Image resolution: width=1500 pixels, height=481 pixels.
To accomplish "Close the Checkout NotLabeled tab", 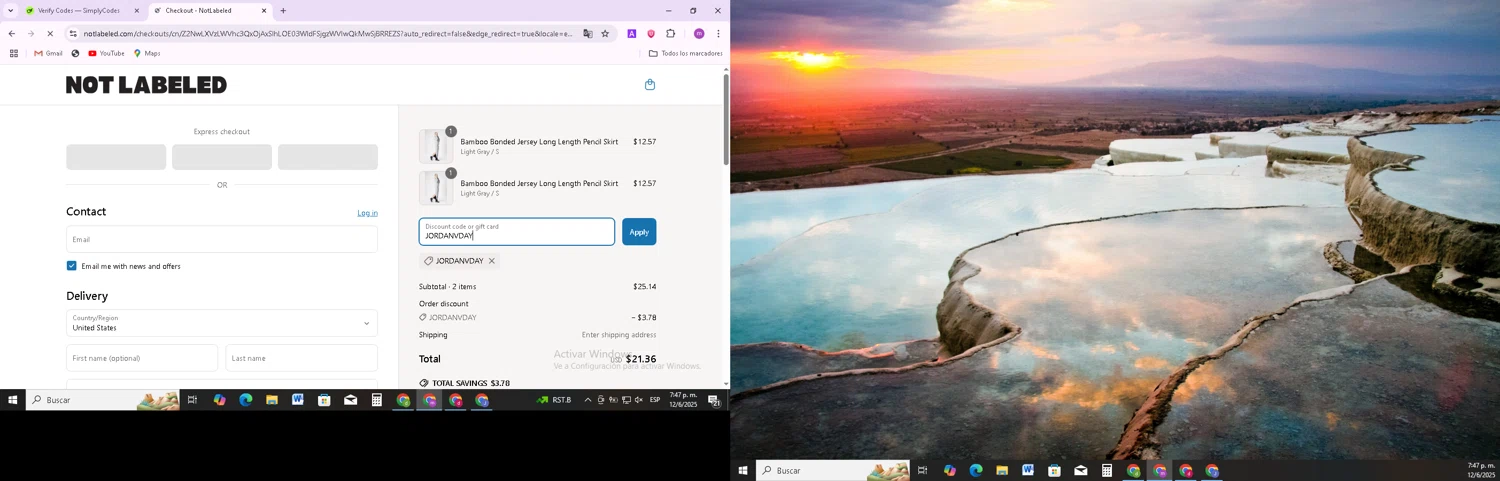I will 264,11.
